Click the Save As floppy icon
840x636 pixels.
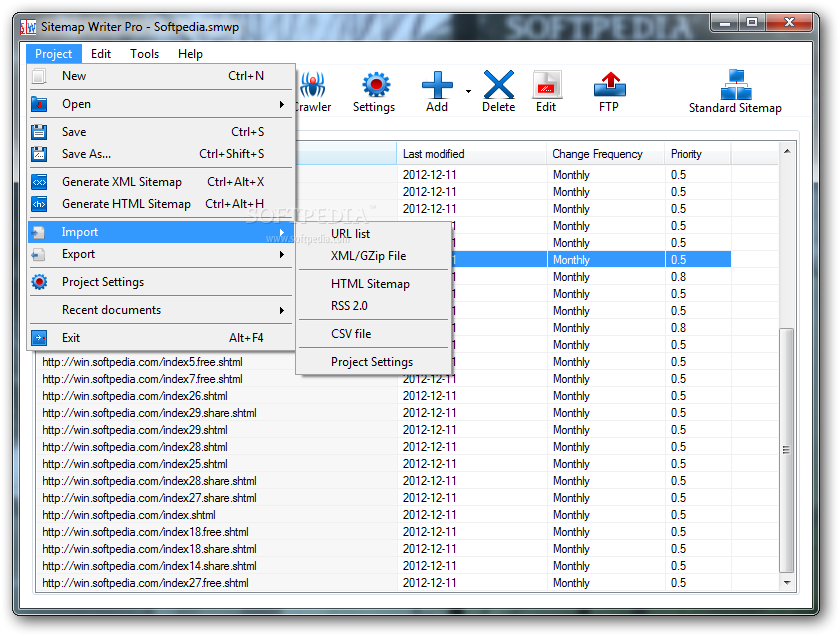39,154
